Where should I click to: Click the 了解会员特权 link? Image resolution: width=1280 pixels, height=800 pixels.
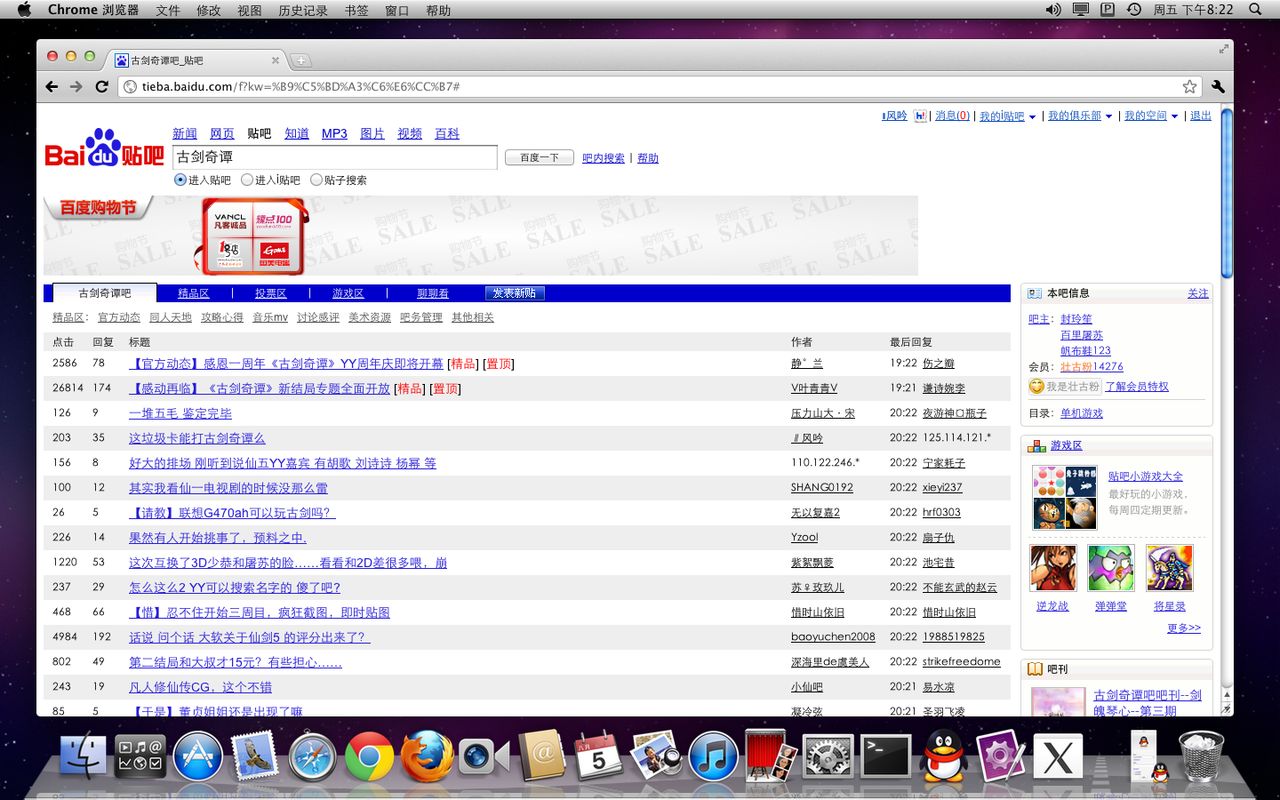[x=1137, y=386]
